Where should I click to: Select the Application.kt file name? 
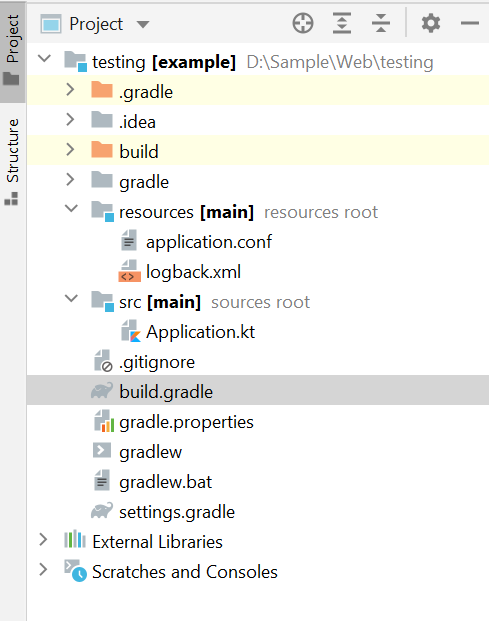[200, 332]
